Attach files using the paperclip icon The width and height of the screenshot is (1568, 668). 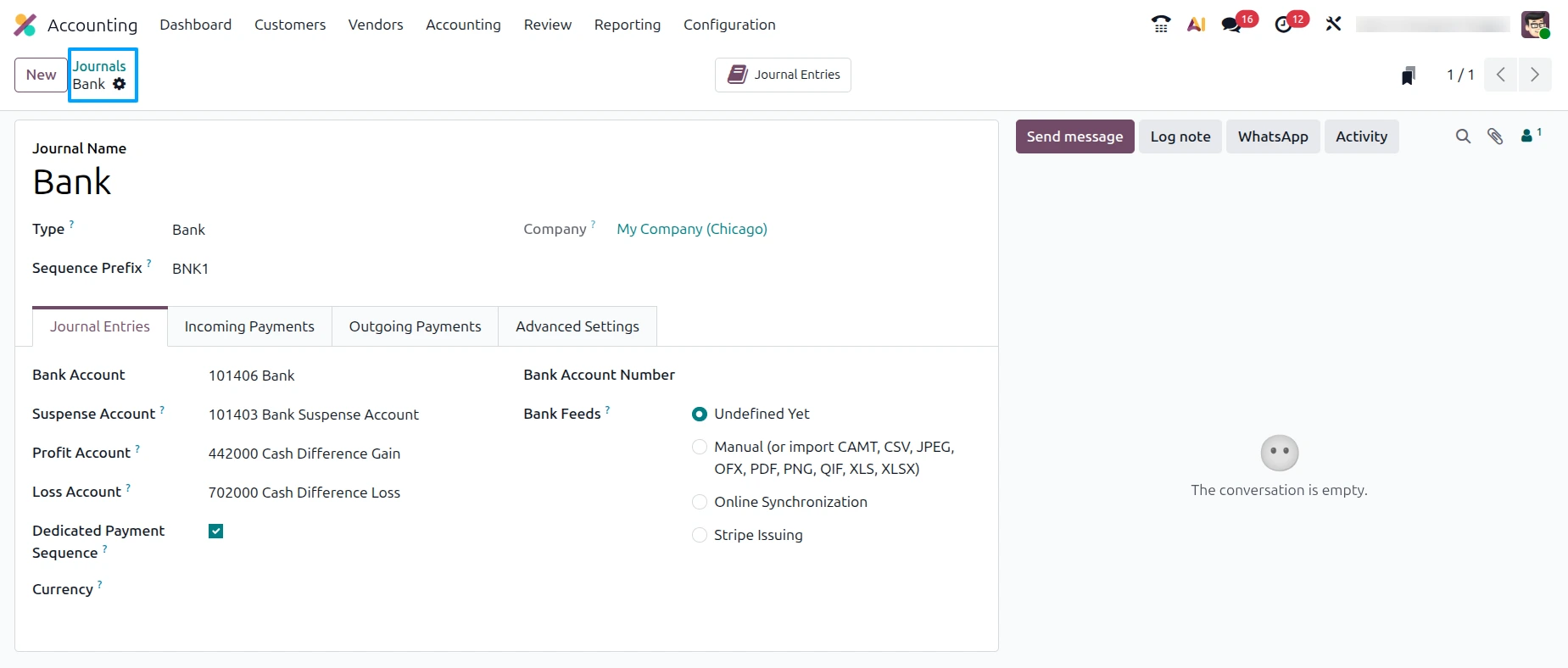click(x=1495, y=136)
